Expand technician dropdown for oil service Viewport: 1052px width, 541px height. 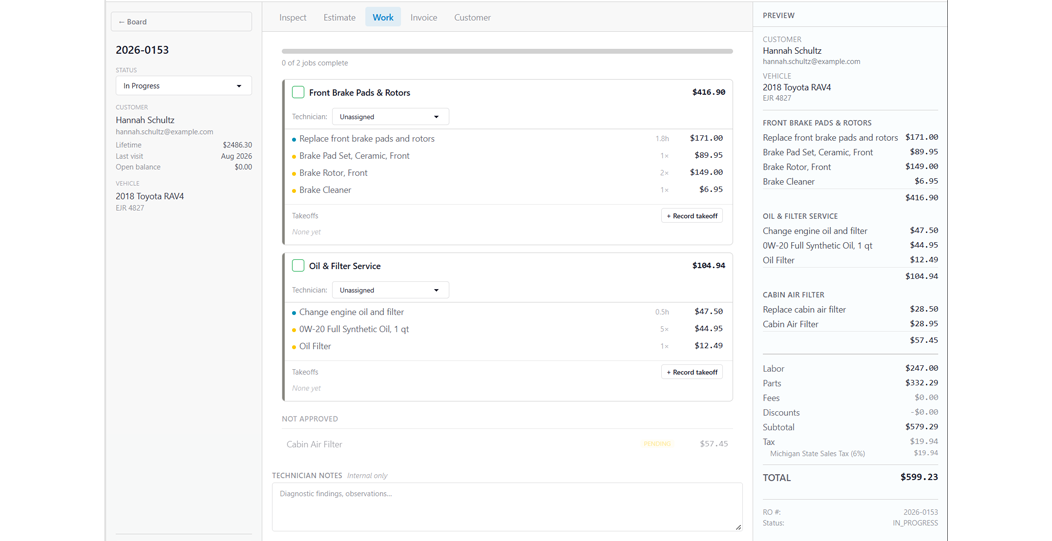[x=390, y=290]
